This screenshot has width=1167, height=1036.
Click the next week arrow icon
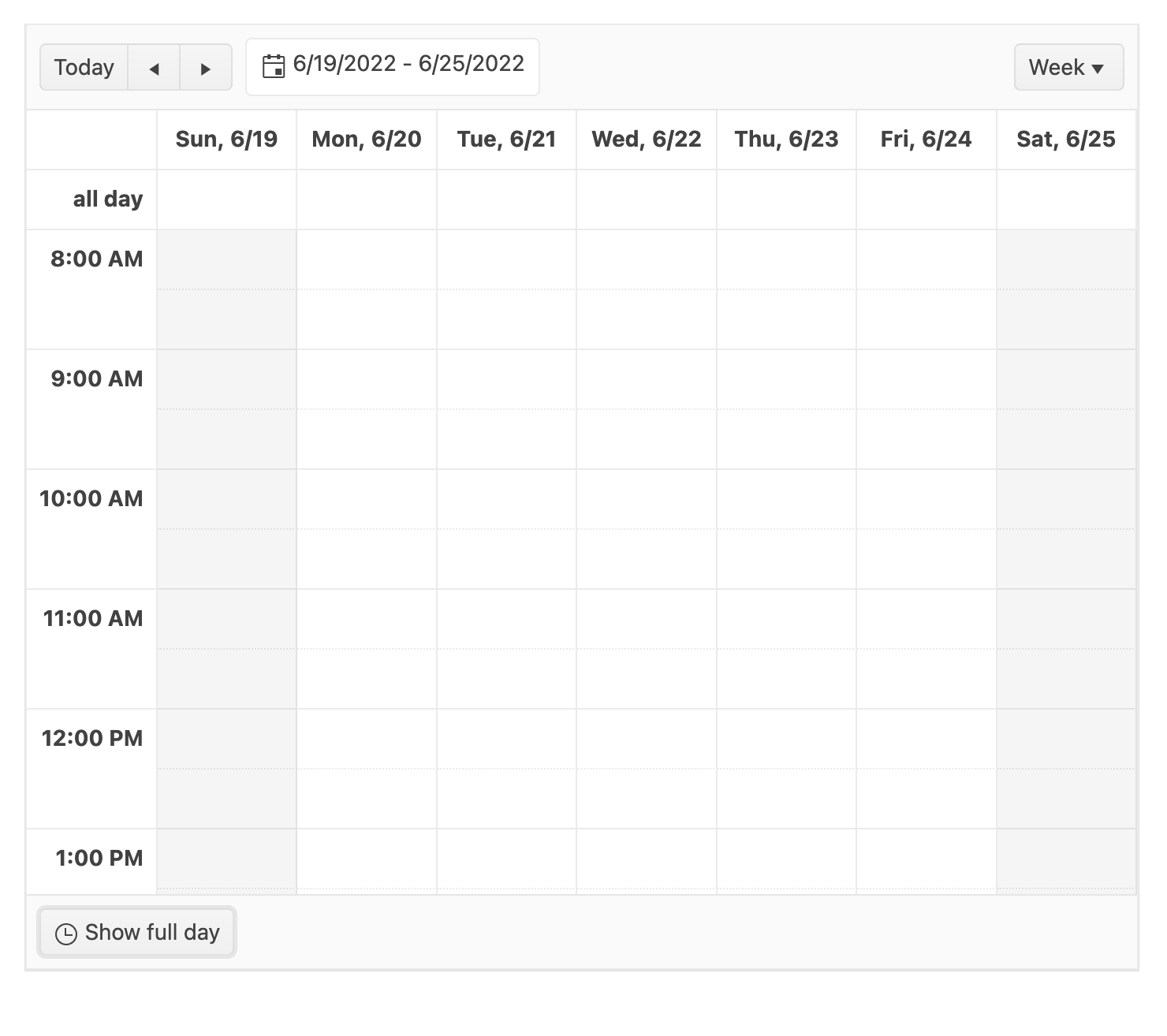point(206,69)
